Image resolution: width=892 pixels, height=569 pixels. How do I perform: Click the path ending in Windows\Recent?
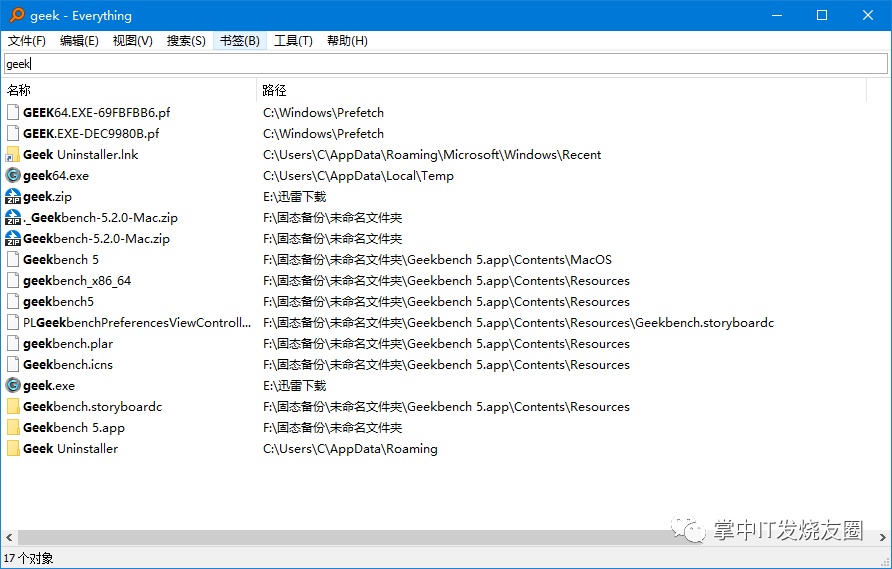[x=432, y=155]
